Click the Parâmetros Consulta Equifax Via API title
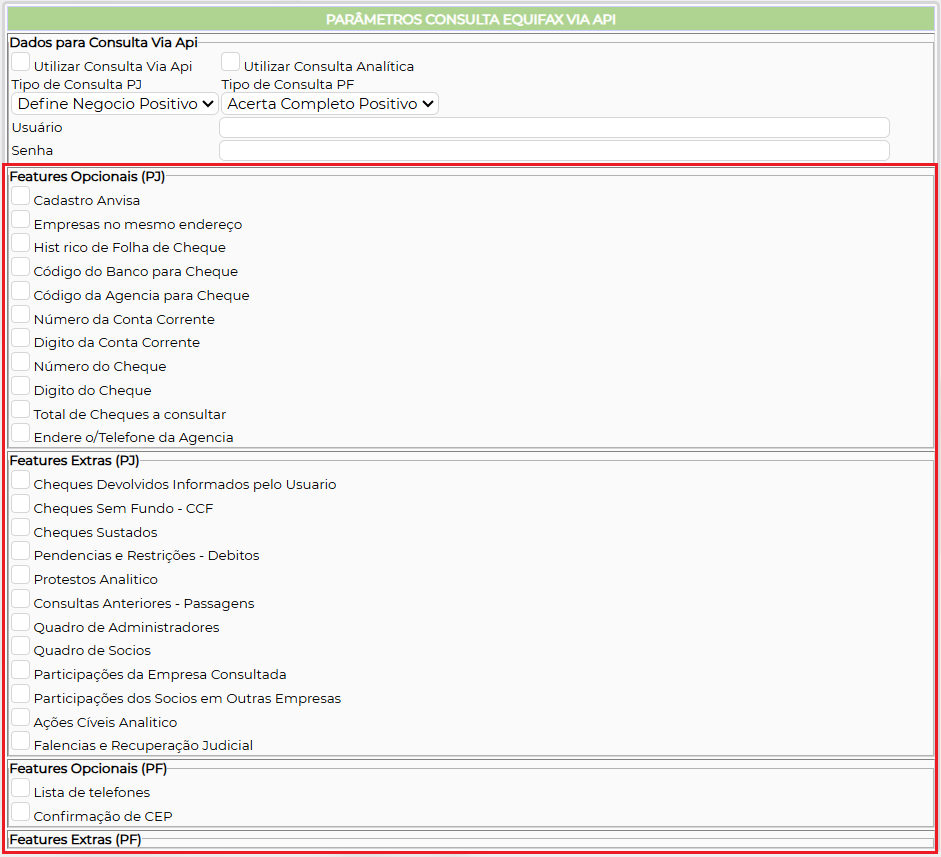Viewport: 941px width, 857px height. [470, 19]
